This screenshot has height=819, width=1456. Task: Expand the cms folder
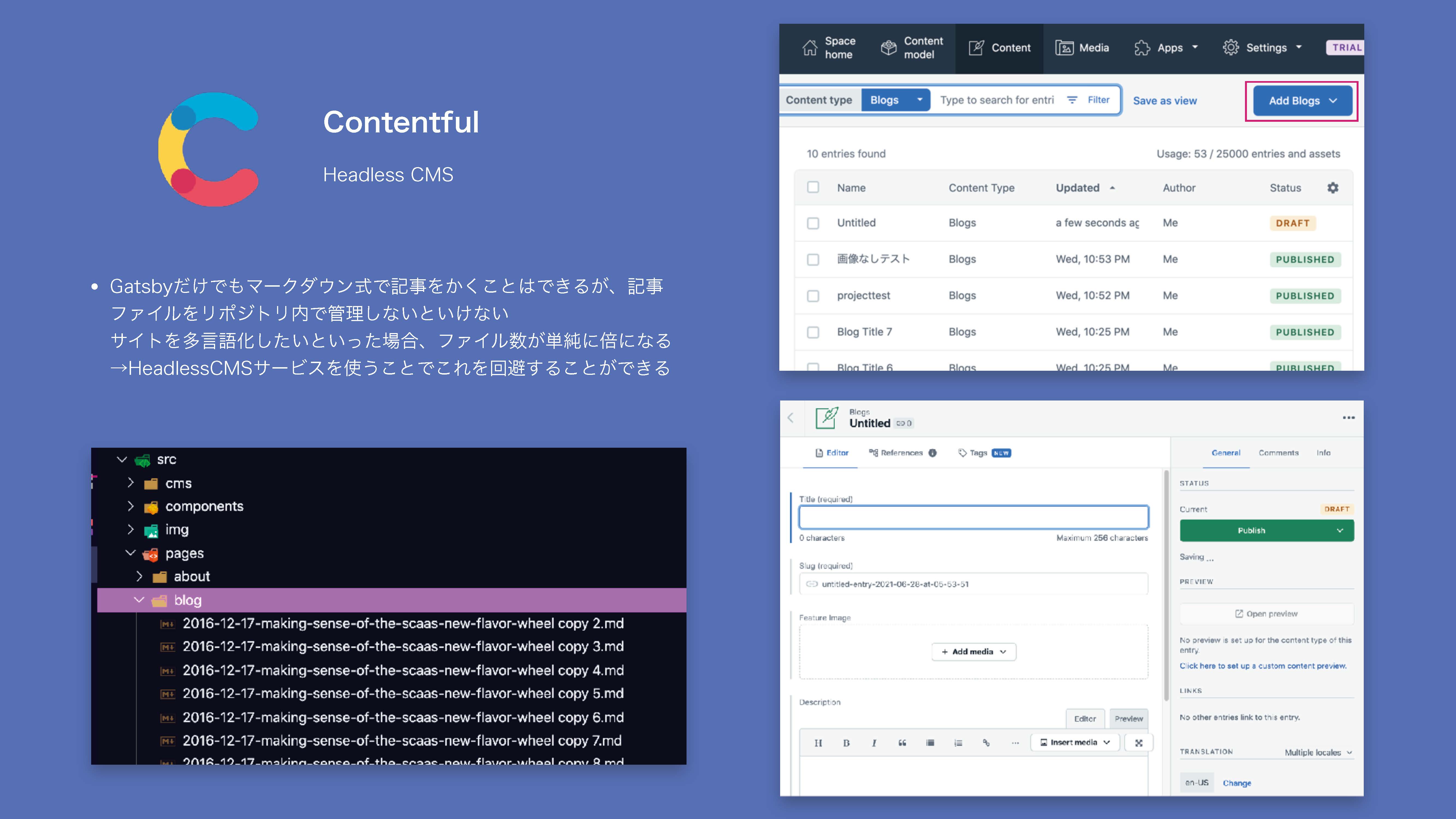130,483
